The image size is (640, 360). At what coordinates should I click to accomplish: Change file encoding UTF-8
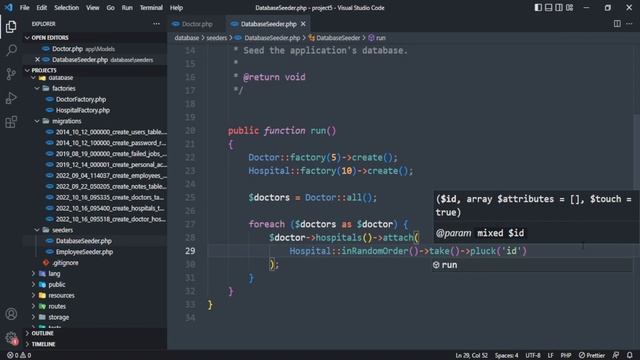533,356
